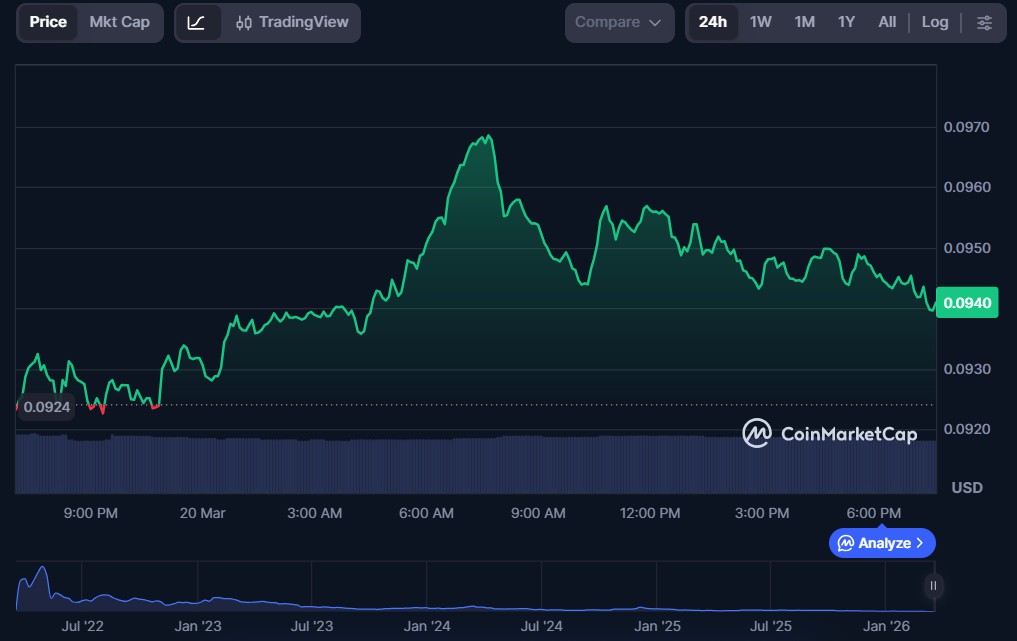1017x641 pixels.
Task: Show the All time range
Action: pyautogui.click(x=887, y=22)
